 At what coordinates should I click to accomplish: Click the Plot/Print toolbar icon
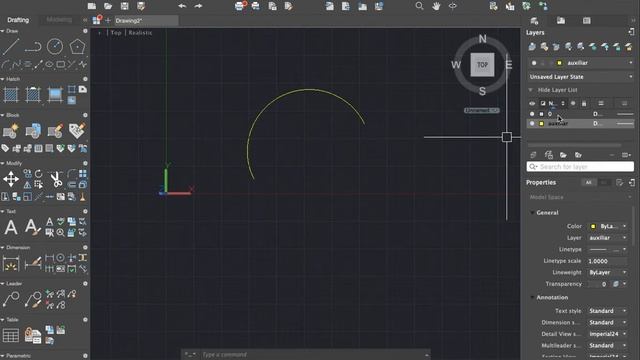pos(240,6)
